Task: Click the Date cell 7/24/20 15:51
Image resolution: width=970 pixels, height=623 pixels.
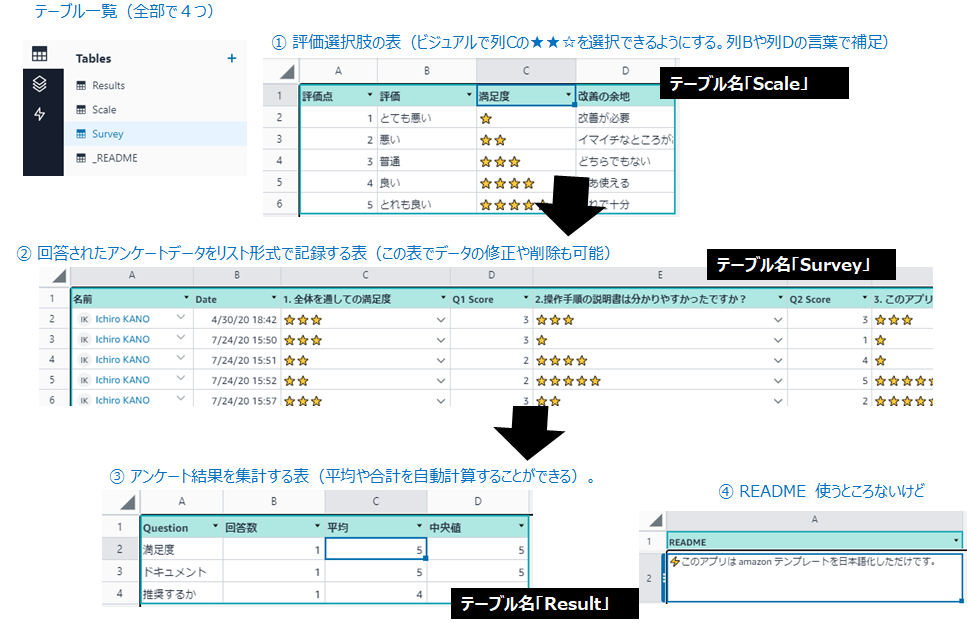Action: [237, 360]
